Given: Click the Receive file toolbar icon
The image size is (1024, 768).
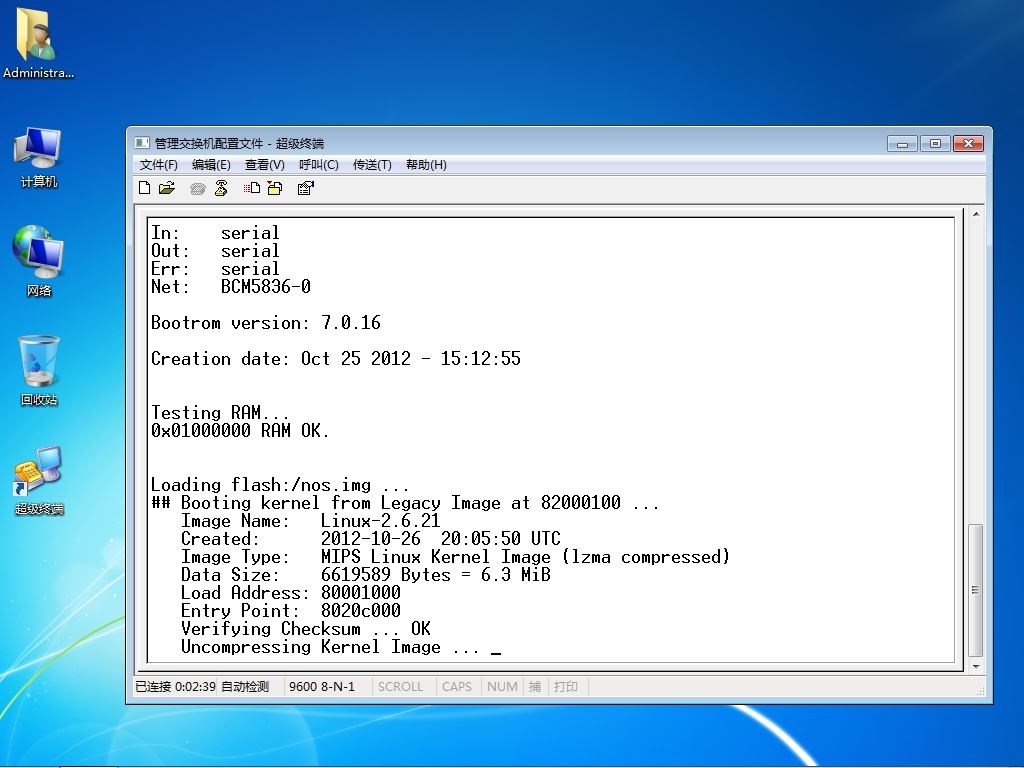Looking at the screenshot, I should click(x=275, y=188).
